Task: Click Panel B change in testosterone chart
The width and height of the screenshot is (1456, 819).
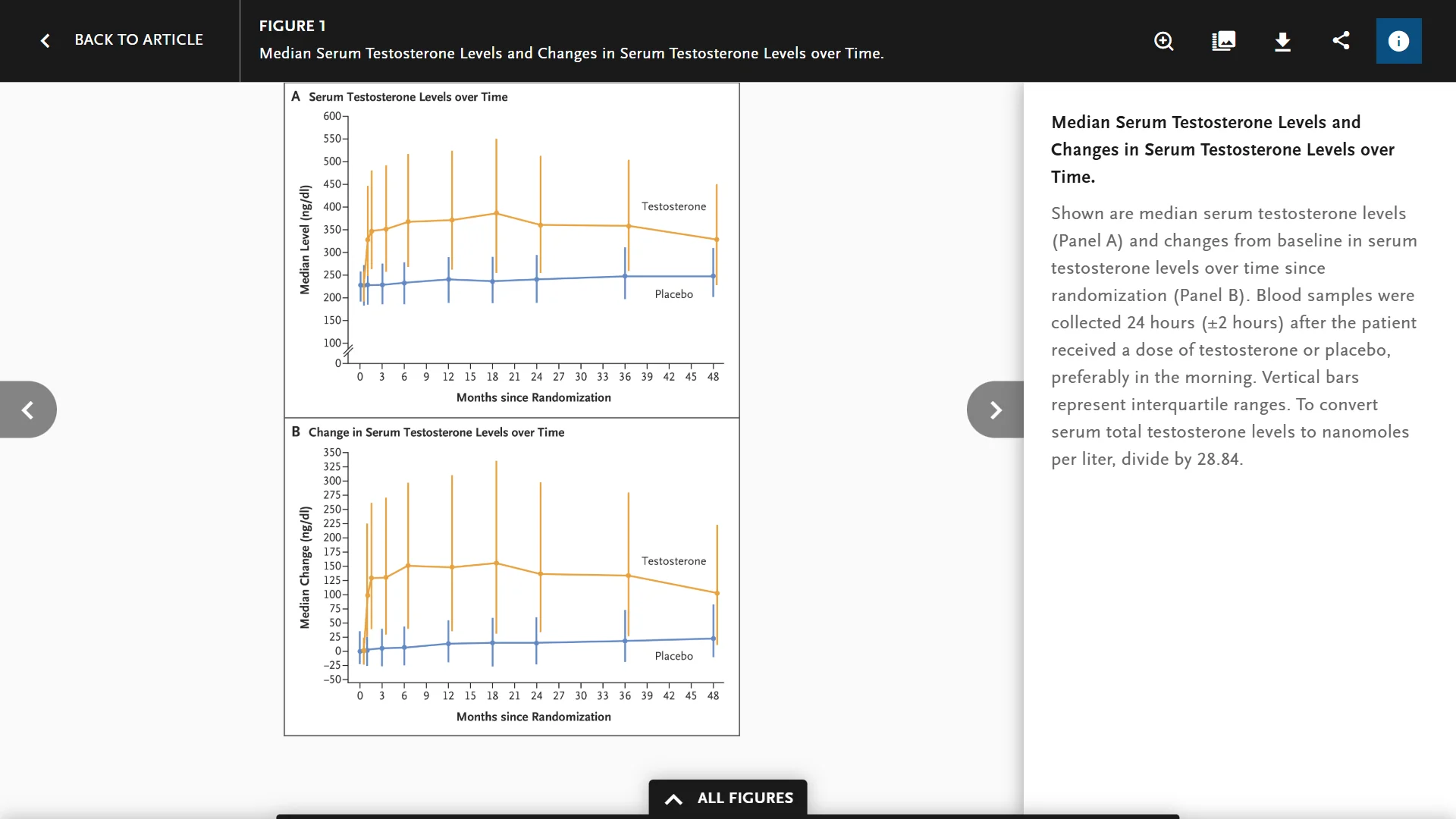Action: (x=512, y=576)
